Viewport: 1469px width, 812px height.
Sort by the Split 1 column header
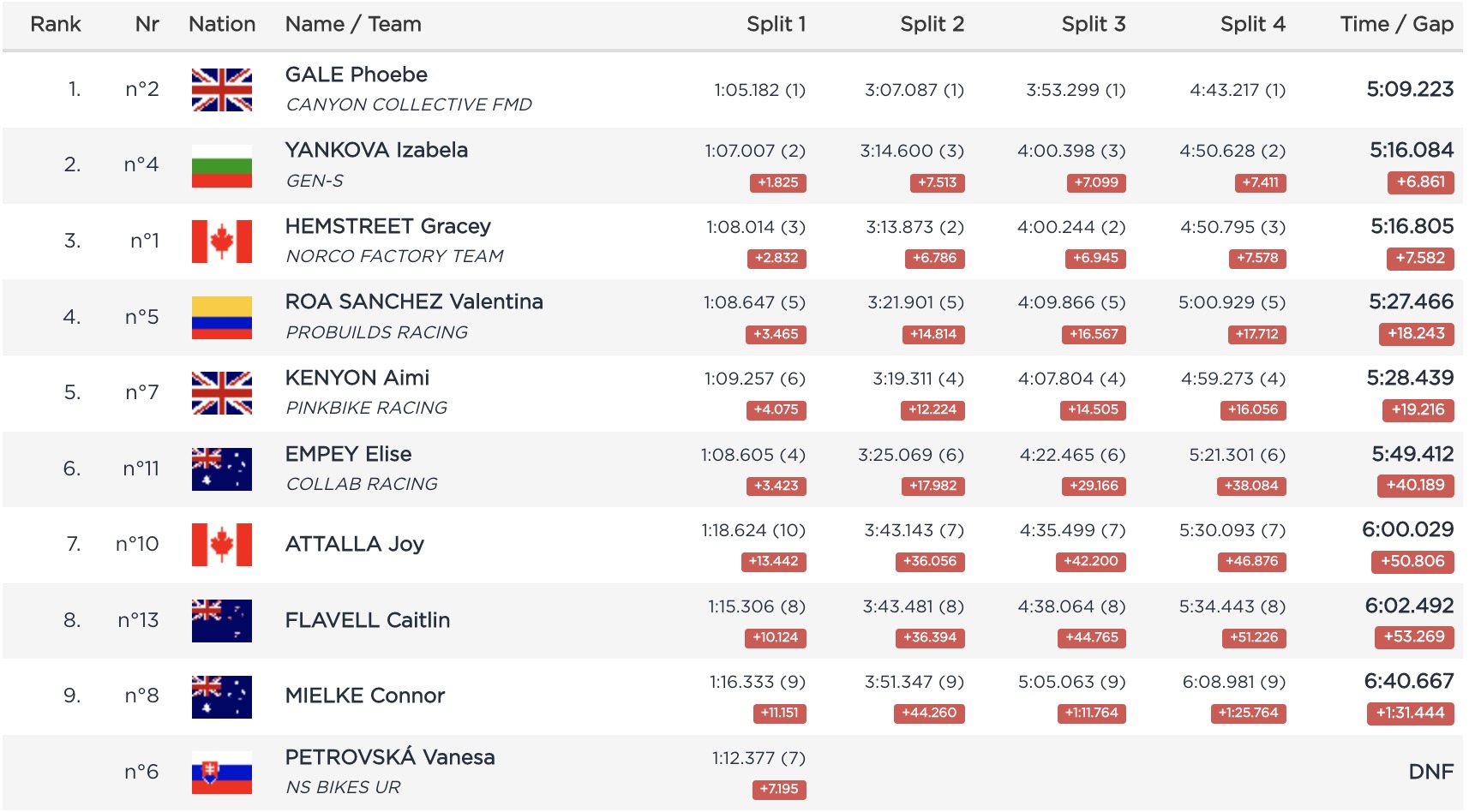coord(776,24)
